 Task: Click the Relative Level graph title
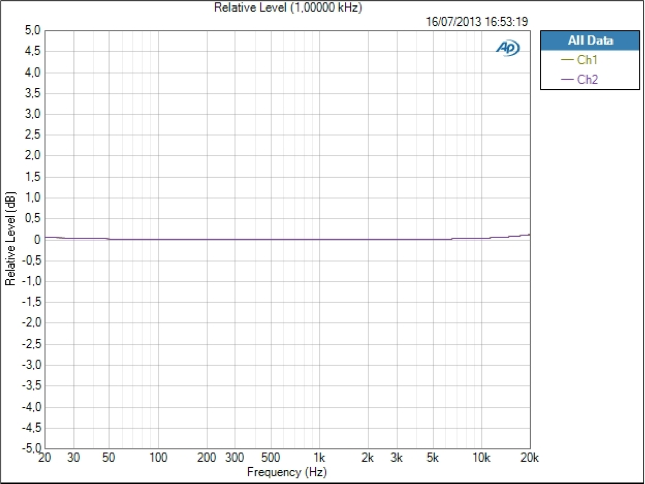tap(288, 7)
